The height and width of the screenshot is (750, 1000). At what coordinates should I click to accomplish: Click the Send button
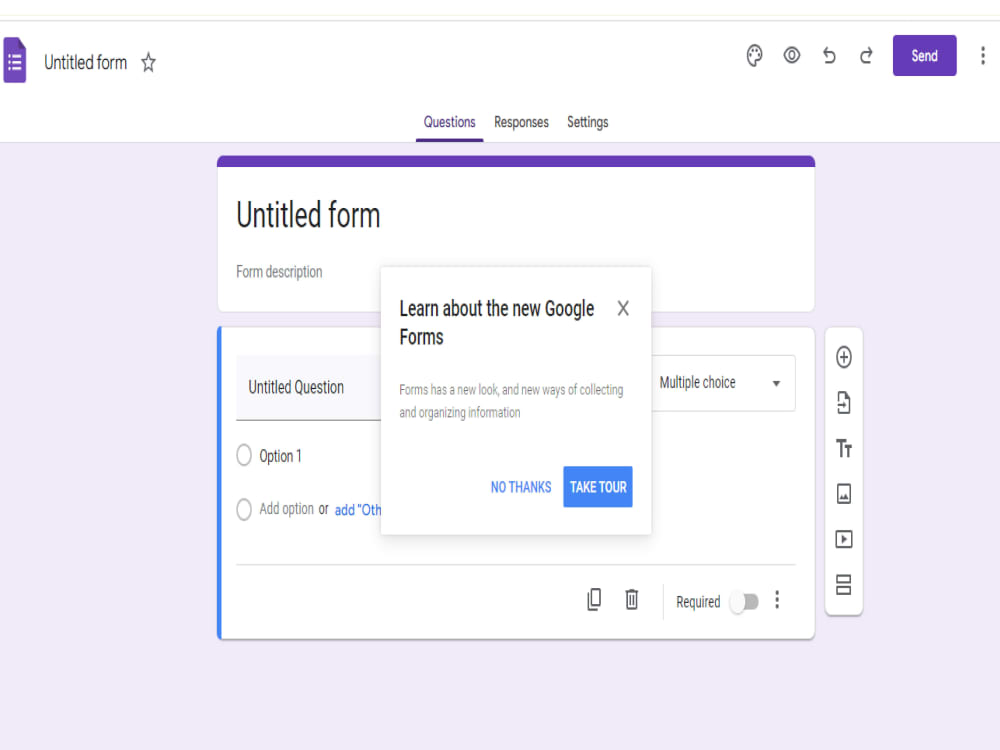pyautogui.click(x=924, y=55)
